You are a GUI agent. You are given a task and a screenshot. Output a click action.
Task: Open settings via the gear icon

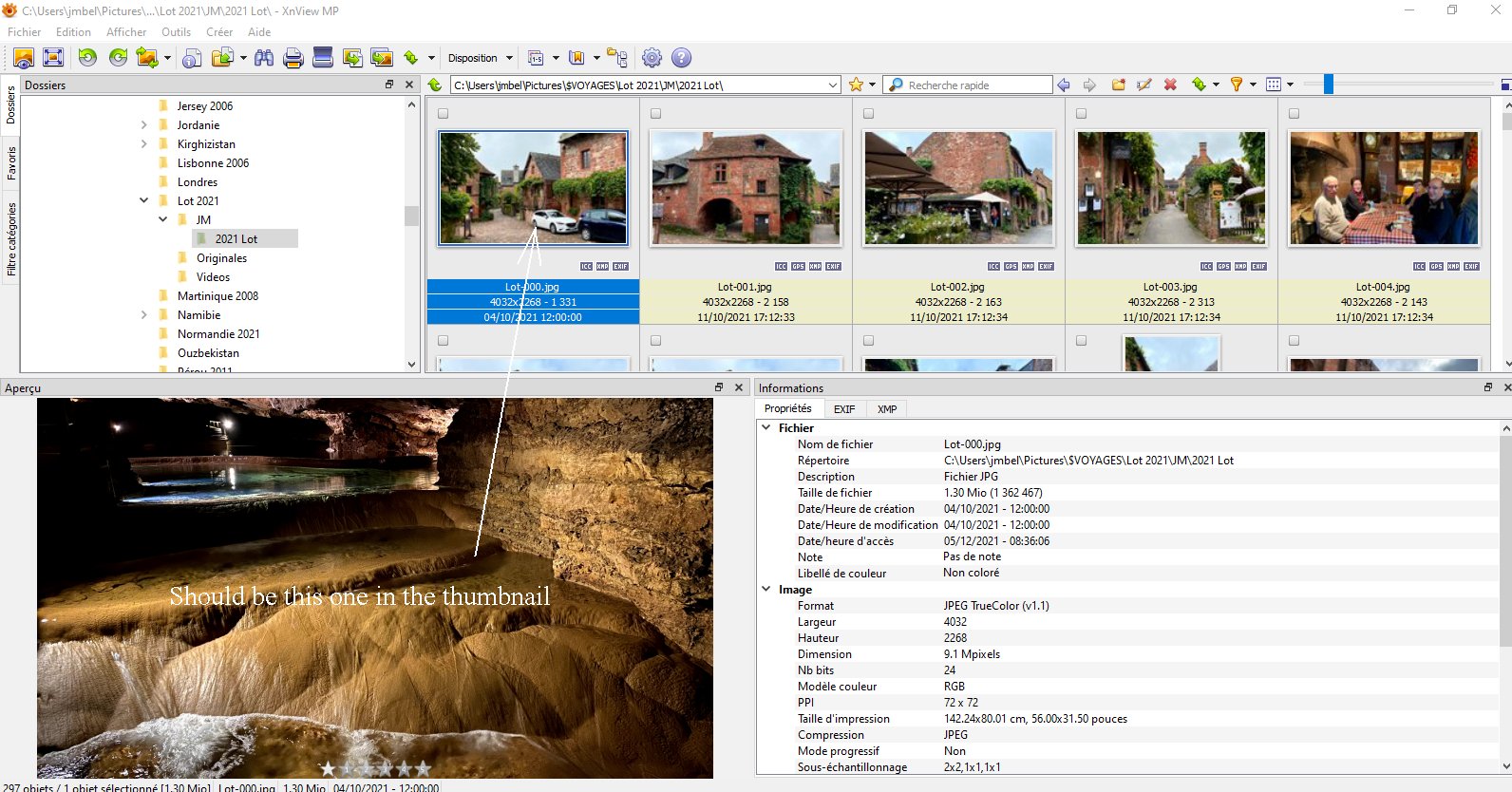pos(652,58)
